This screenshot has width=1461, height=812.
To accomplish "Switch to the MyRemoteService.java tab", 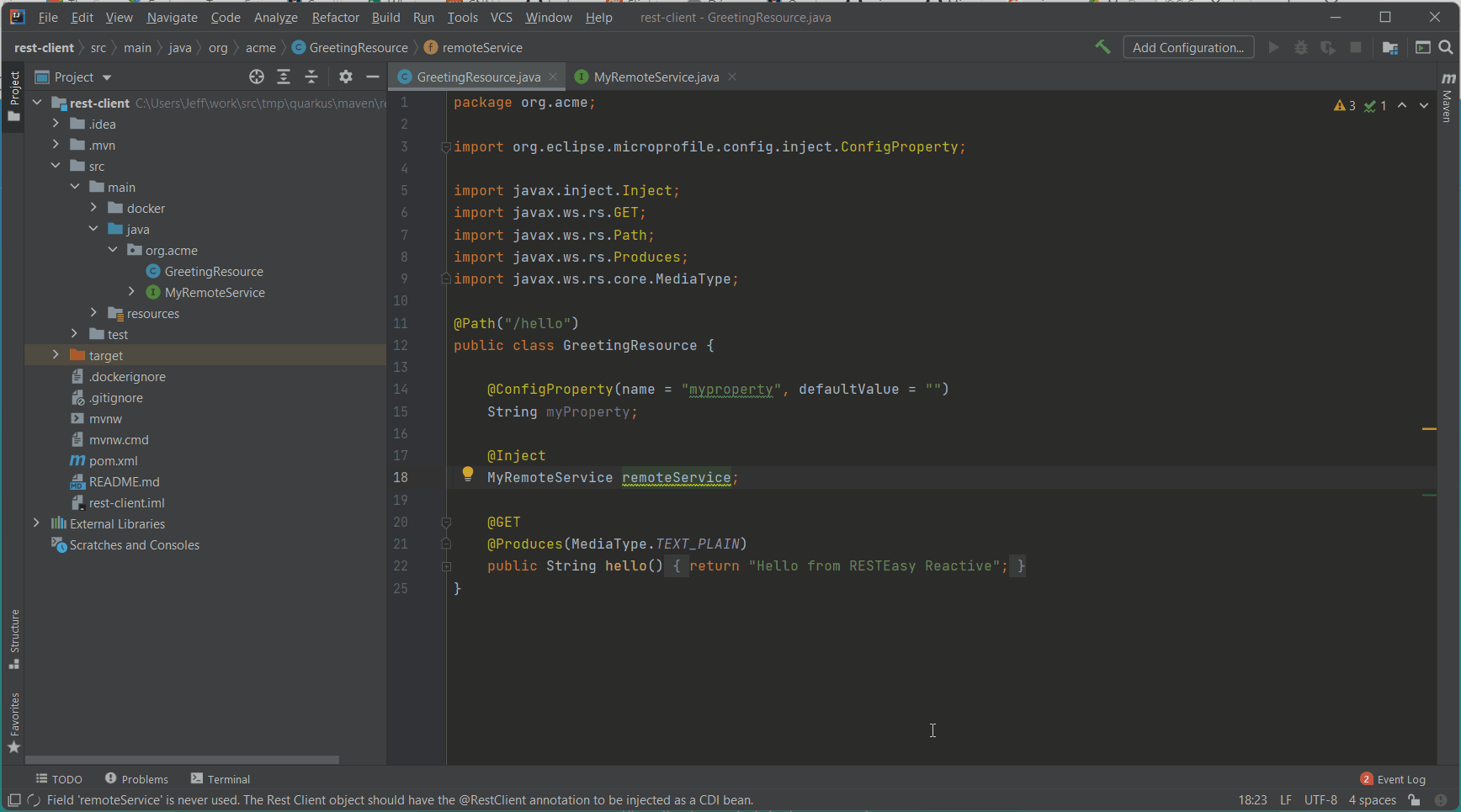I will tap(656, 77).
